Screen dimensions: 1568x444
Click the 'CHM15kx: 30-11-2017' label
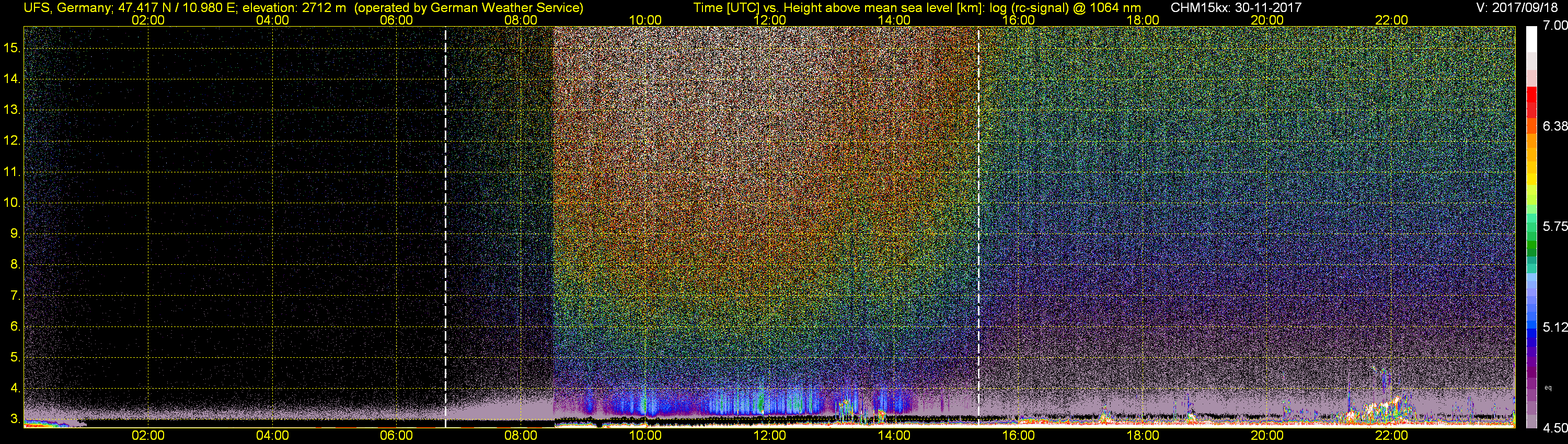click(1236, 8)
